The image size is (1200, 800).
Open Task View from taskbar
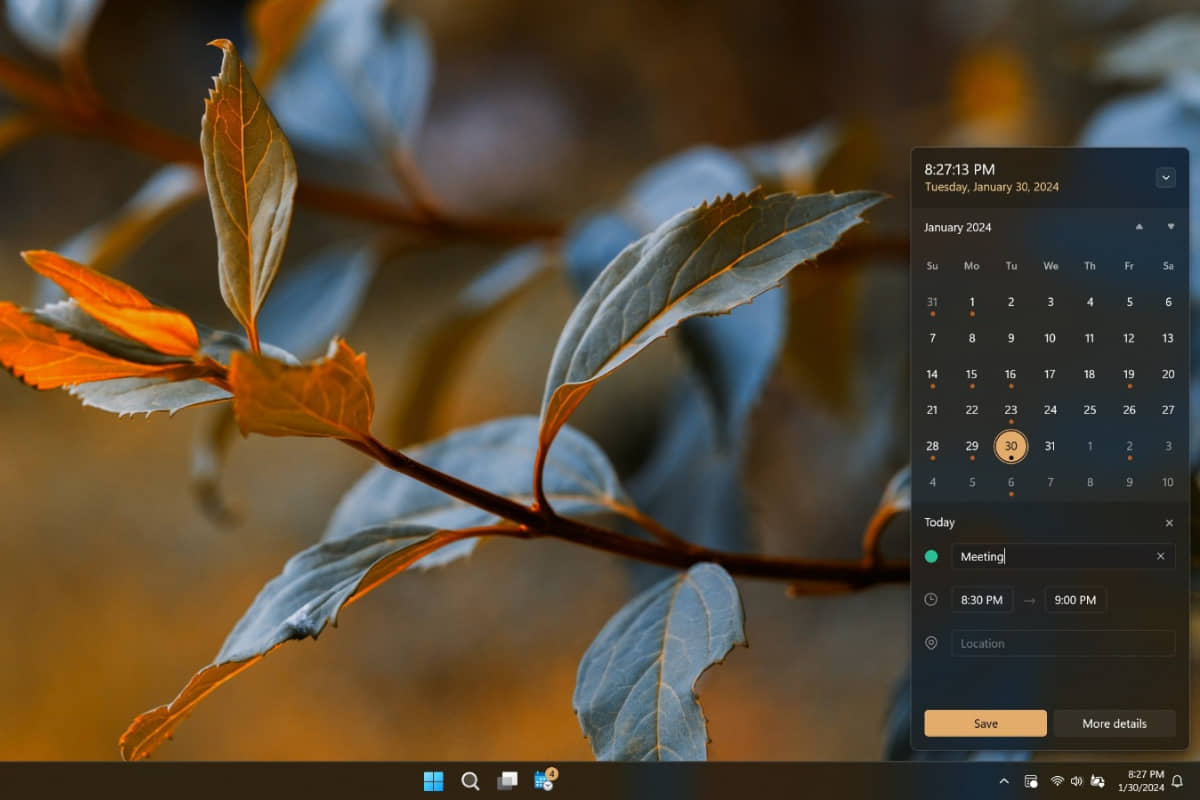pyautogui.click(x=508, y=781)
